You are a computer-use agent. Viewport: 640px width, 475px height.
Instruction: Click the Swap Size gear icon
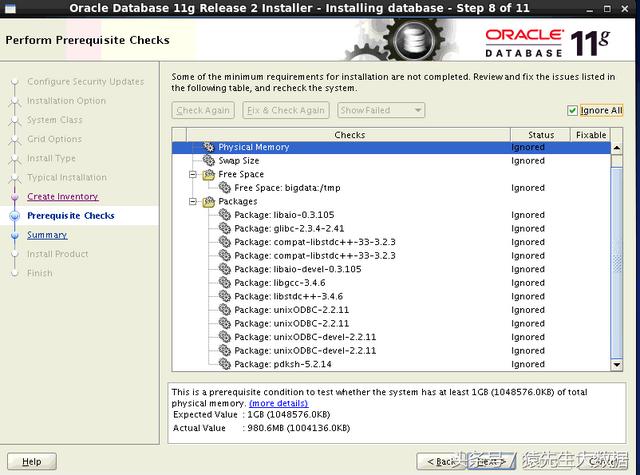tap(209, 160)
